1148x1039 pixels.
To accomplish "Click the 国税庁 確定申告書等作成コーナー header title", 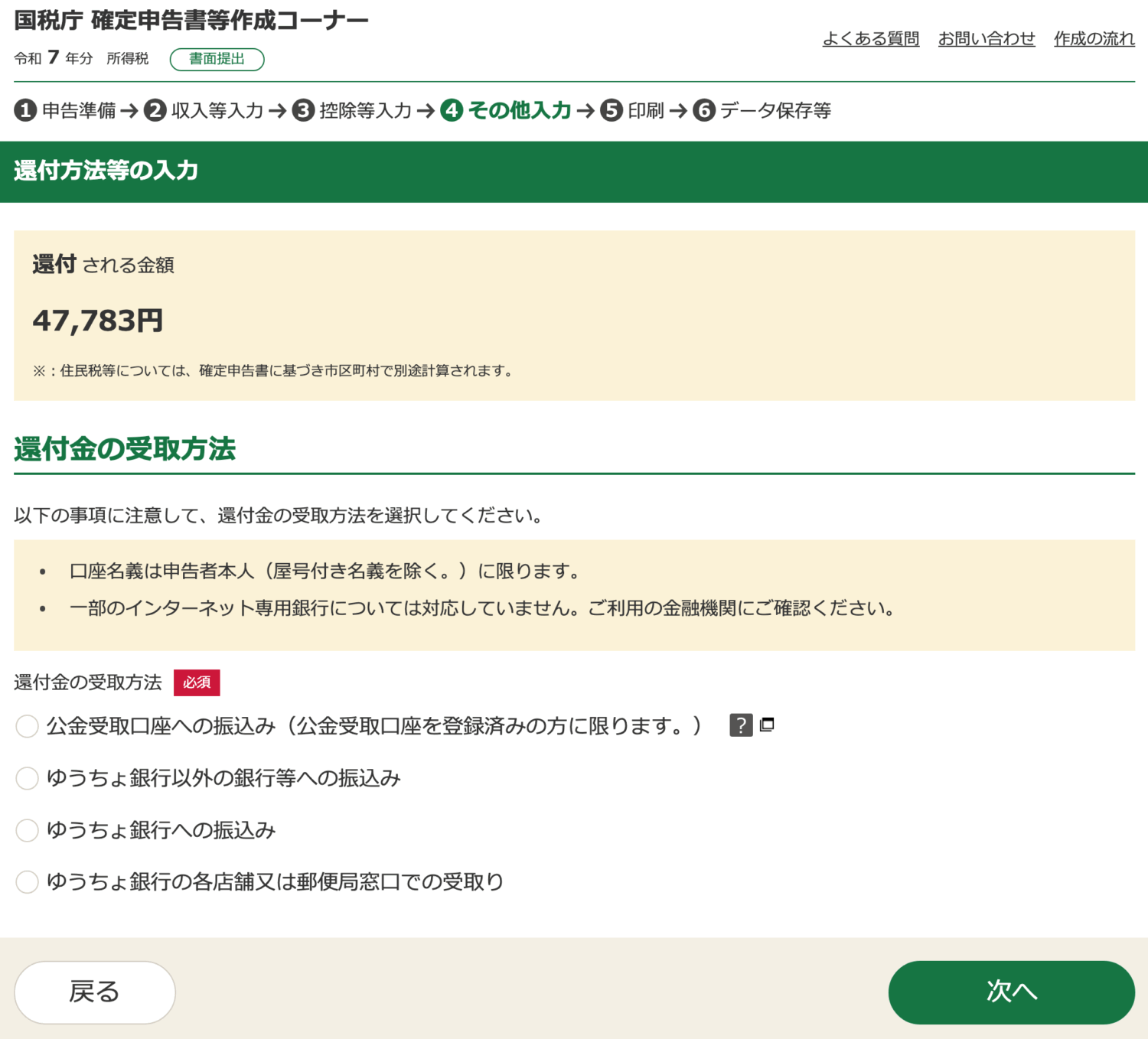I will pyautogui.click(x=191, y=20).
